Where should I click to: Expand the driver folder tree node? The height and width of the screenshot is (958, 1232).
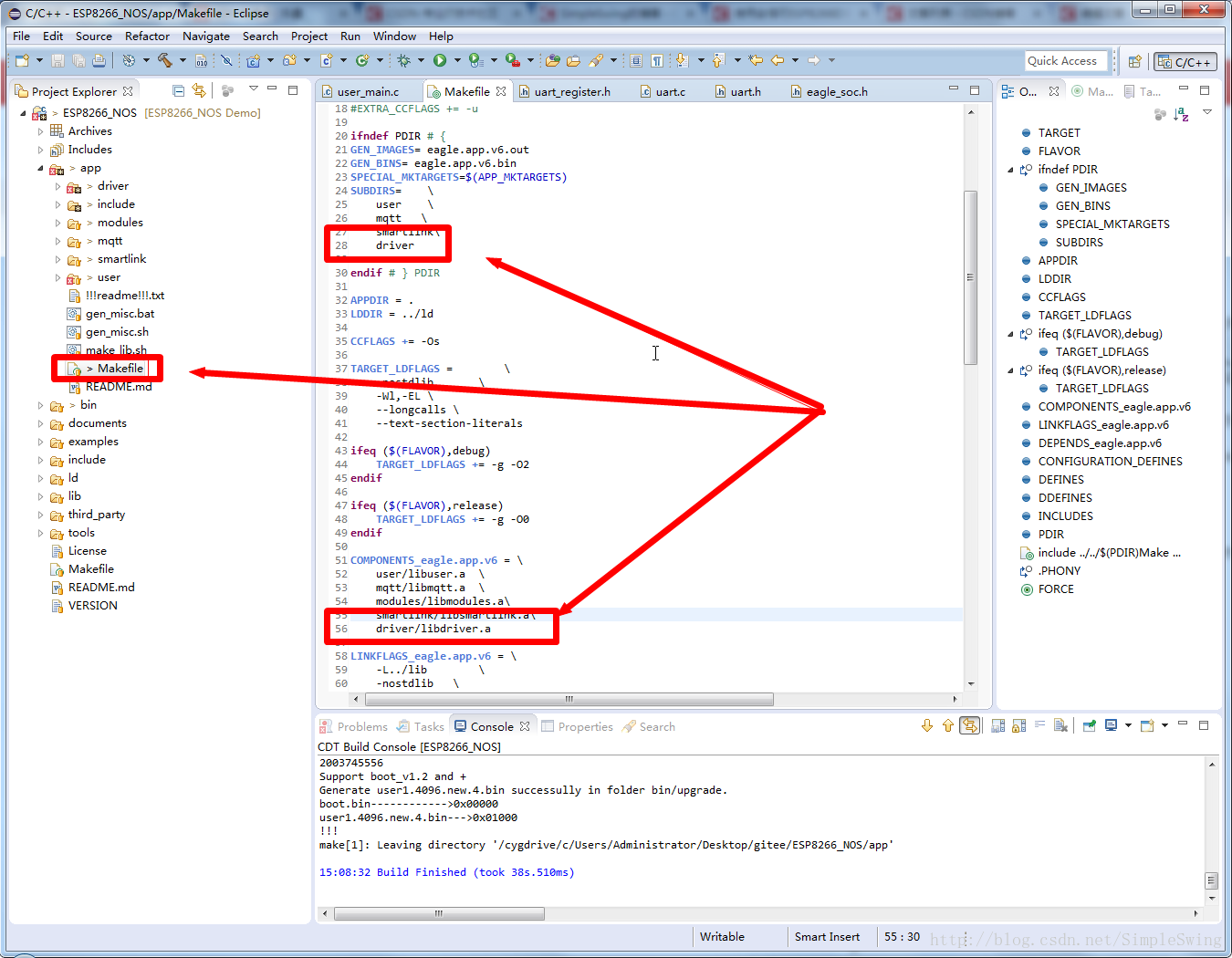point(58,186)
